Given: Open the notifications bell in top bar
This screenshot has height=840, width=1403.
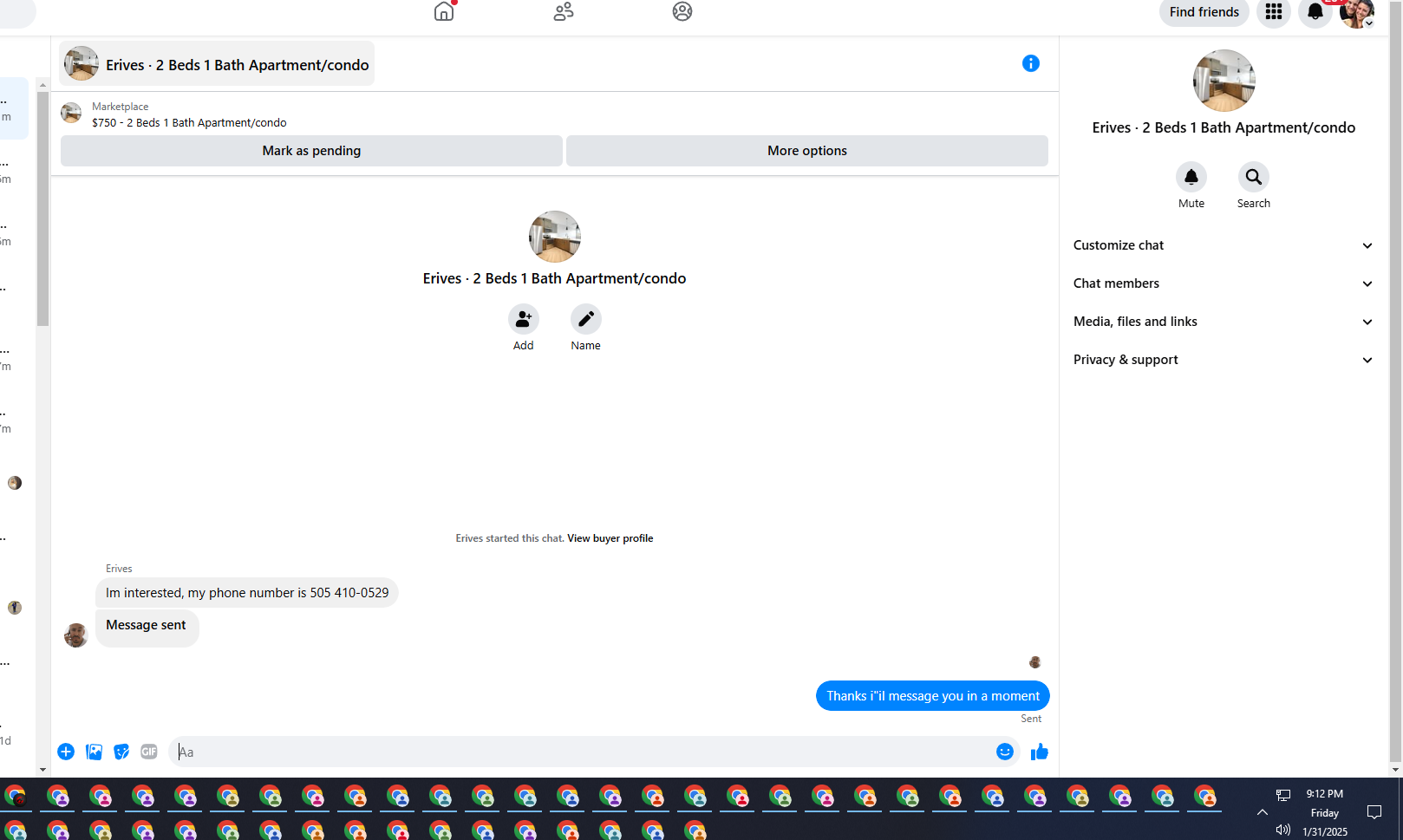Looking at the screenshot, I should [1315, 12].
